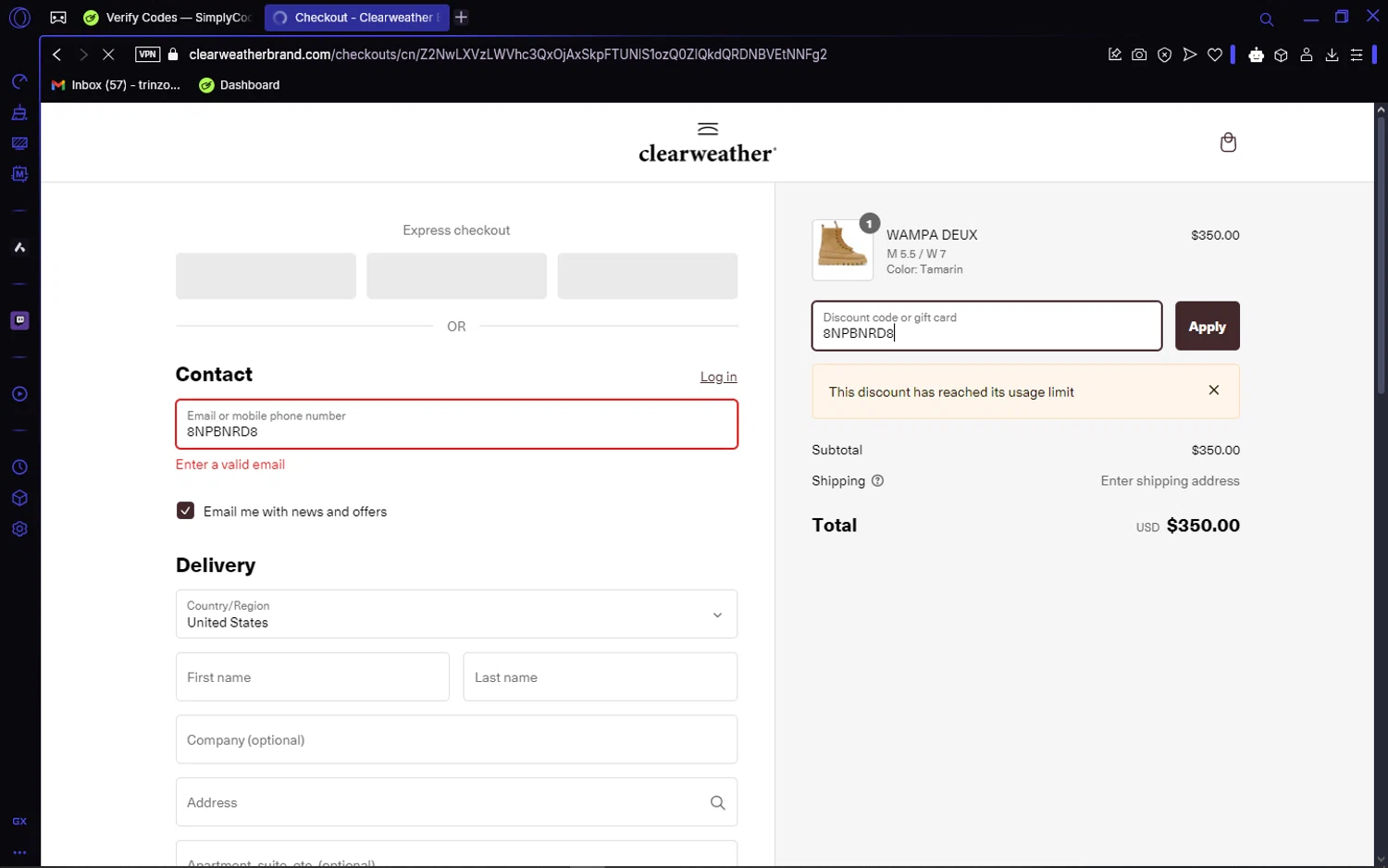Click the Log in link
This screenshot has height=868, width=1388.
tap(718, 377)
